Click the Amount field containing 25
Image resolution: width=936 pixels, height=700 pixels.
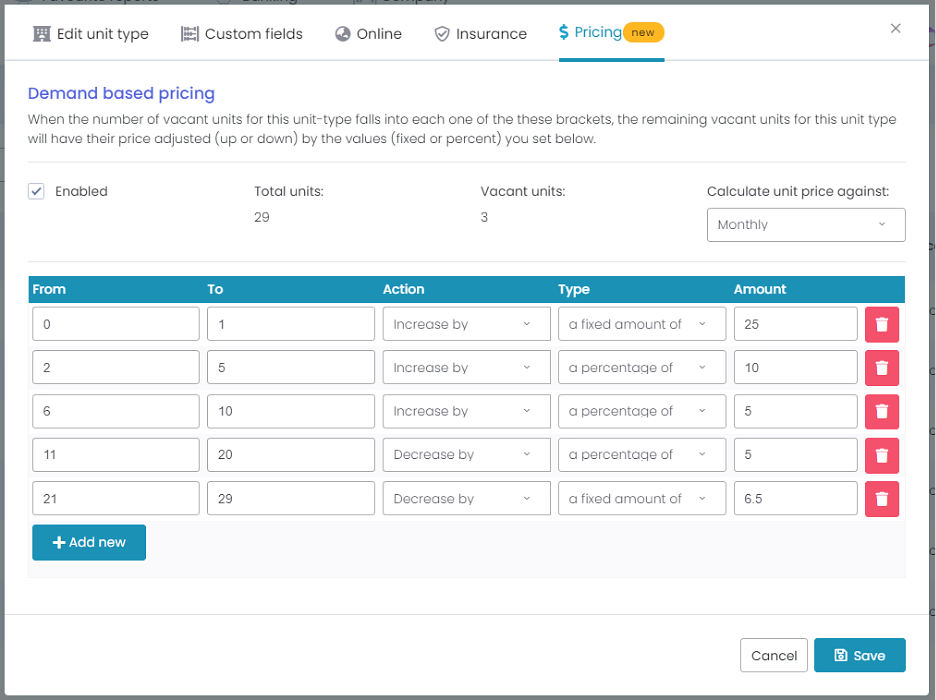point(796,324)
